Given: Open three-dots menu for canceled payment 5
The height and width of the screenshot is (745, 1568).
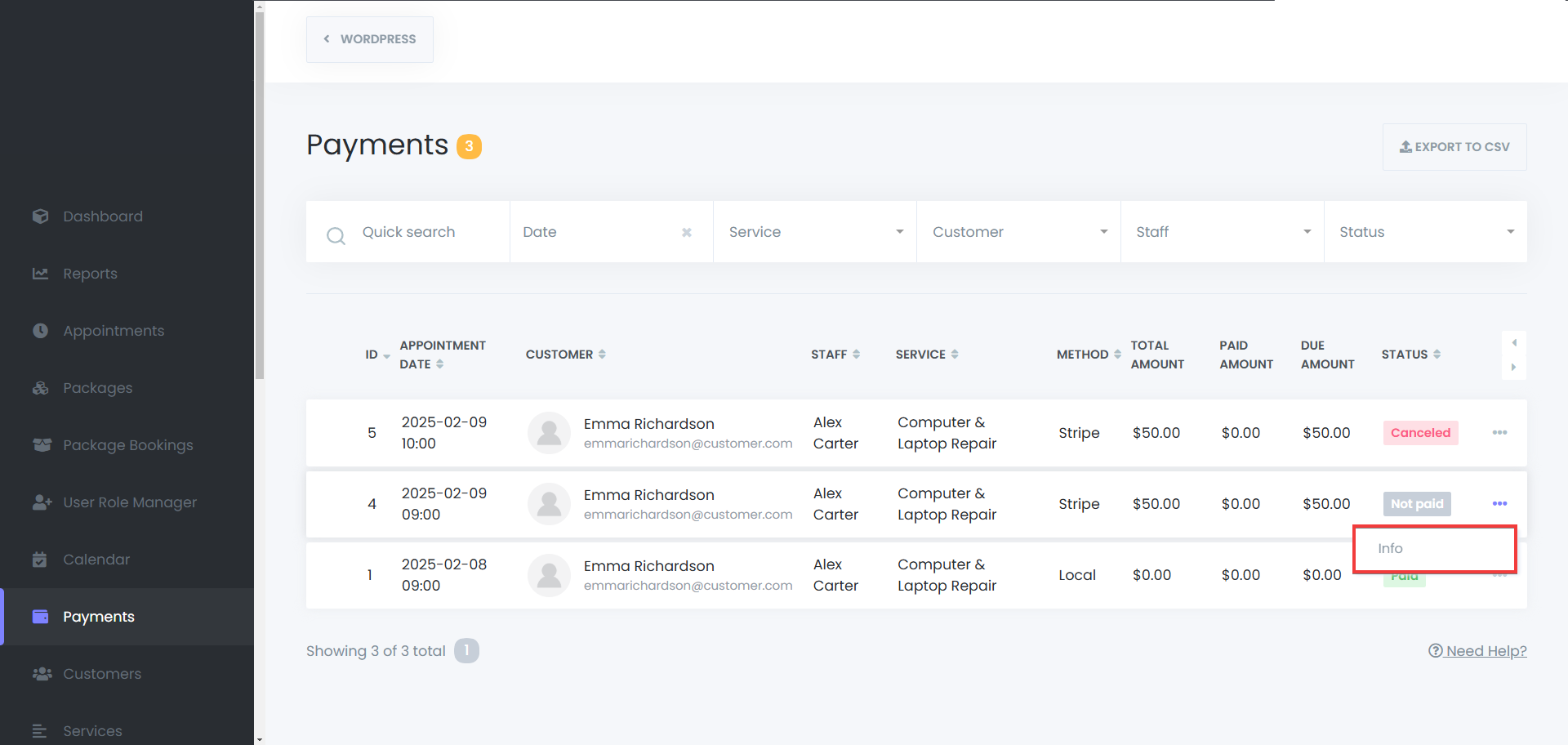Looking at the screenshot, I should (x=1499, y=433).
